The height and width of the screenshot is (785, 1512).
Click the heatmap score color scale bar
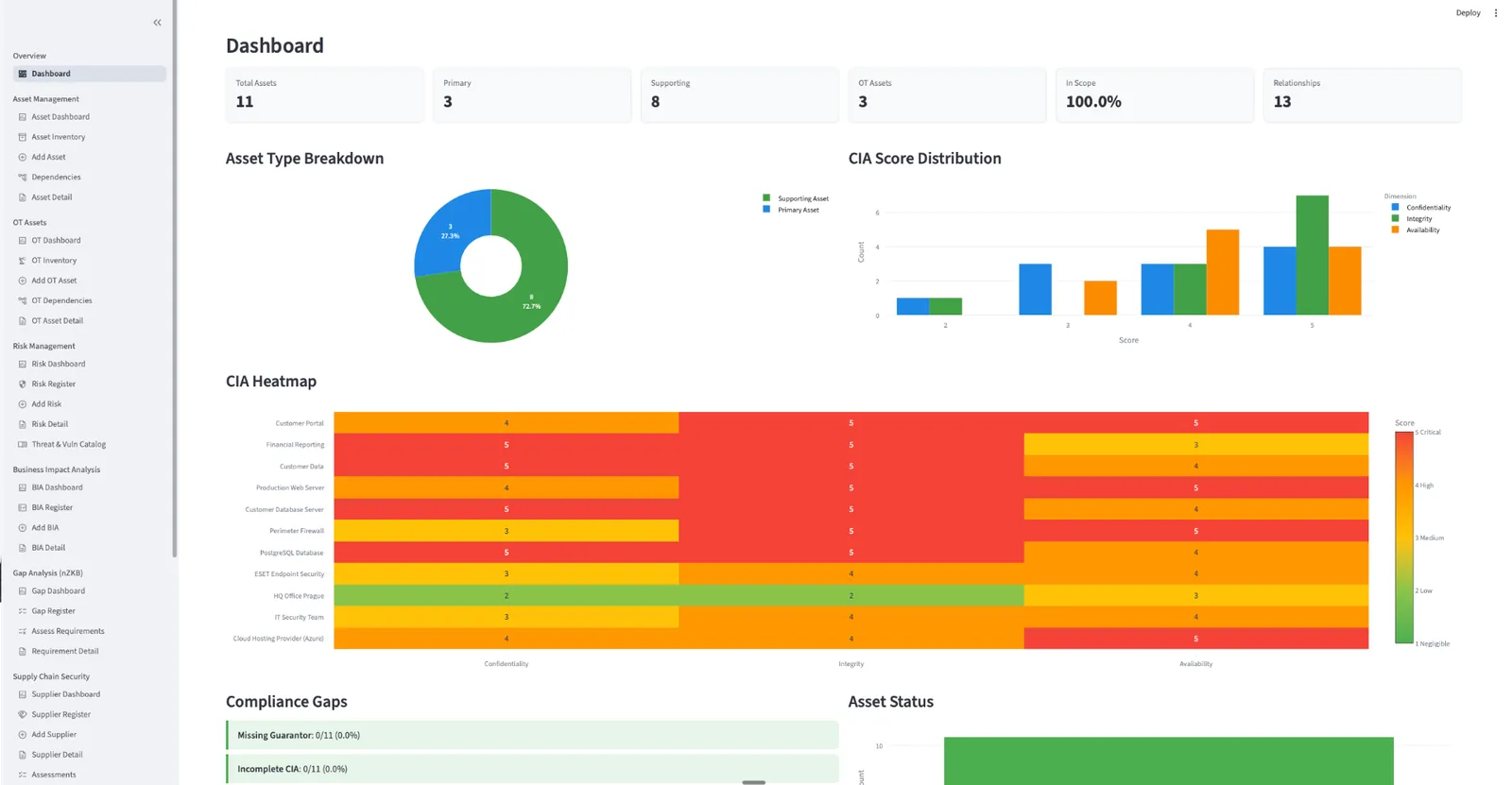[x=1404, y=538]
